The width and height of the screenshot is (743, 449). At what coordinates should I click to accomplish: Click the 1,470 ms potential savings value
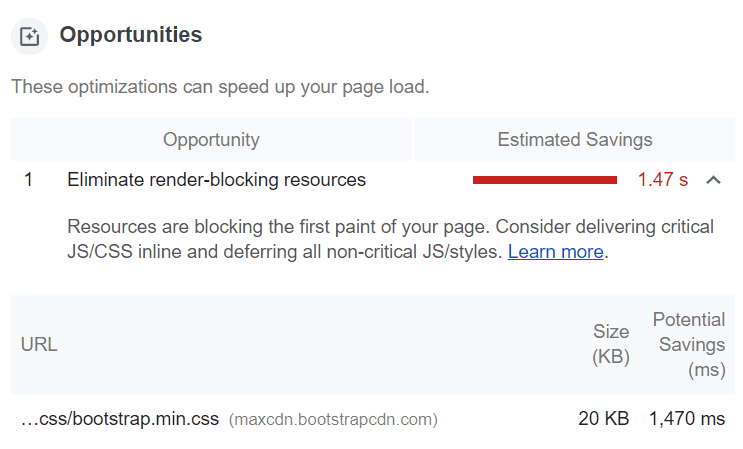[x=687, y=419]
